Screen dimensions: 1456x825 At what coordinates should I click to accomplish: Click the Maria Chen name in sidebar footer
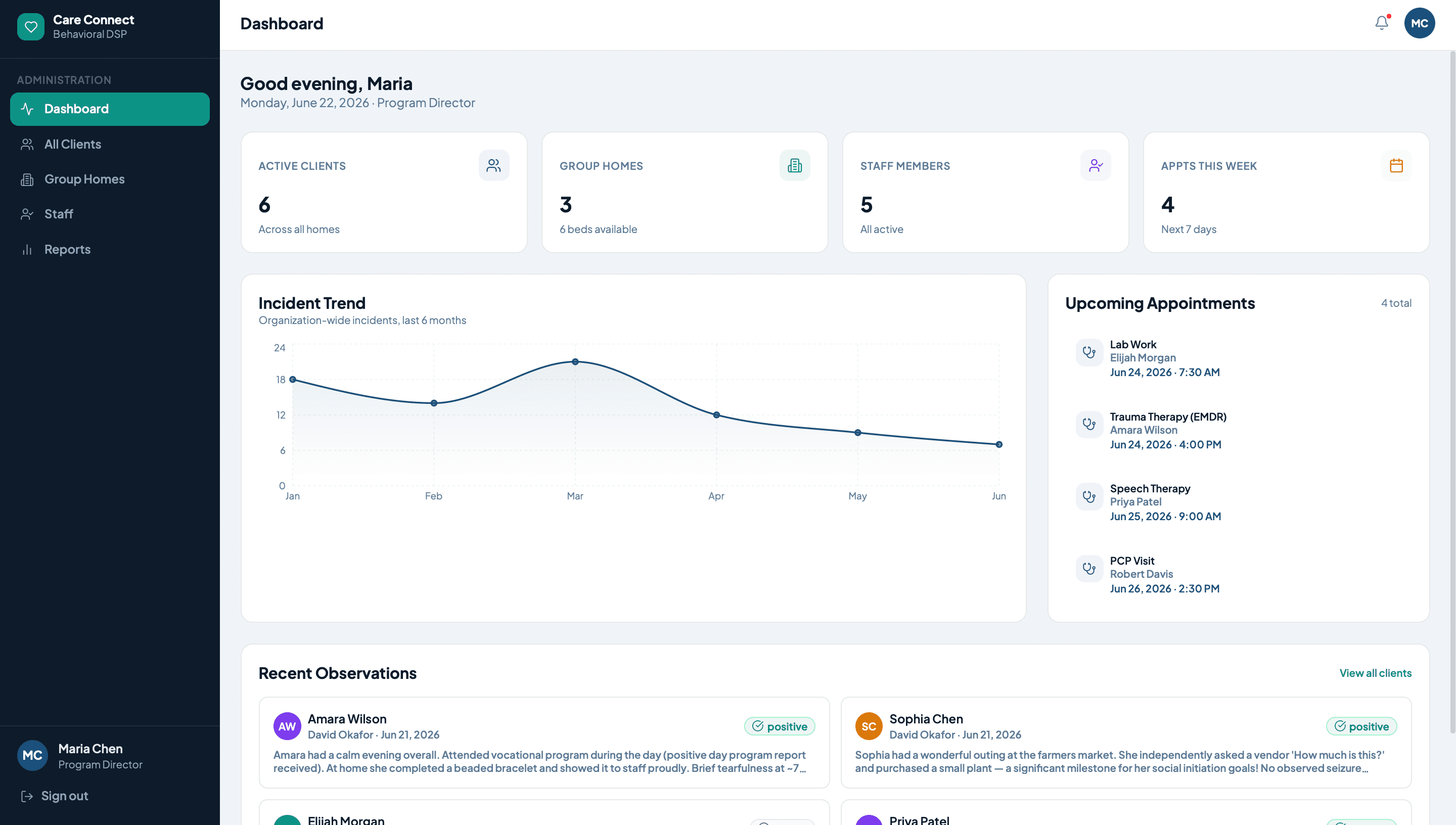coord(90,749)
